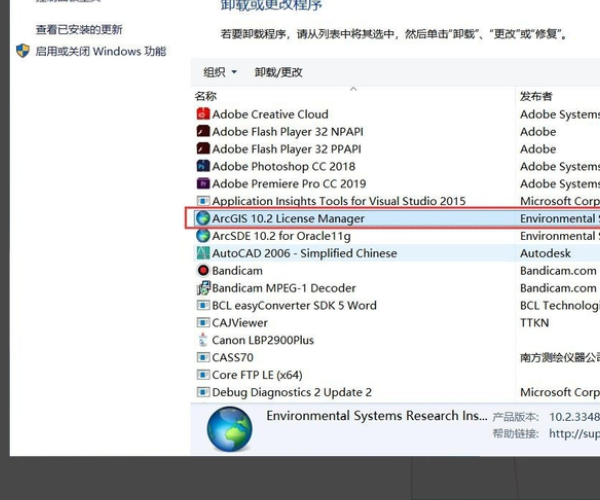Click the AutoCAD 2006 program icon
The width and height of the screenshot is (600, 500).
(203, 253)
